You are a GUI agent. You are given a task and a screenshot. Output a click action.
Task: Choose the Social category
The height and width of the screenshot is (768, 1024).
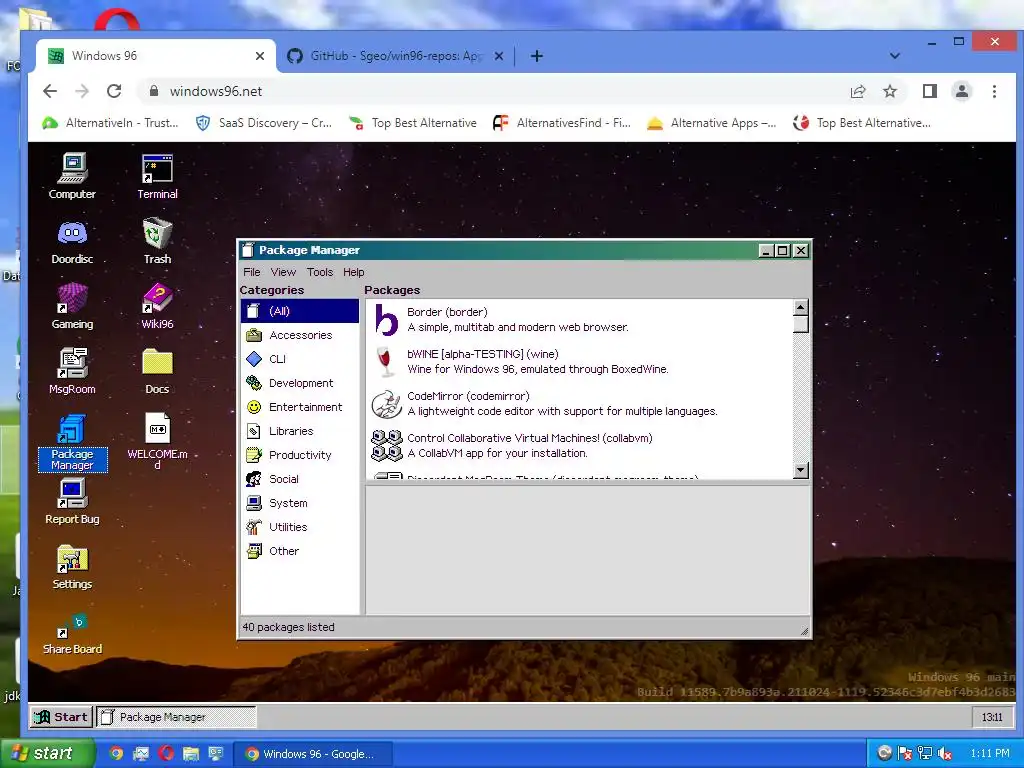pos(300,479)
